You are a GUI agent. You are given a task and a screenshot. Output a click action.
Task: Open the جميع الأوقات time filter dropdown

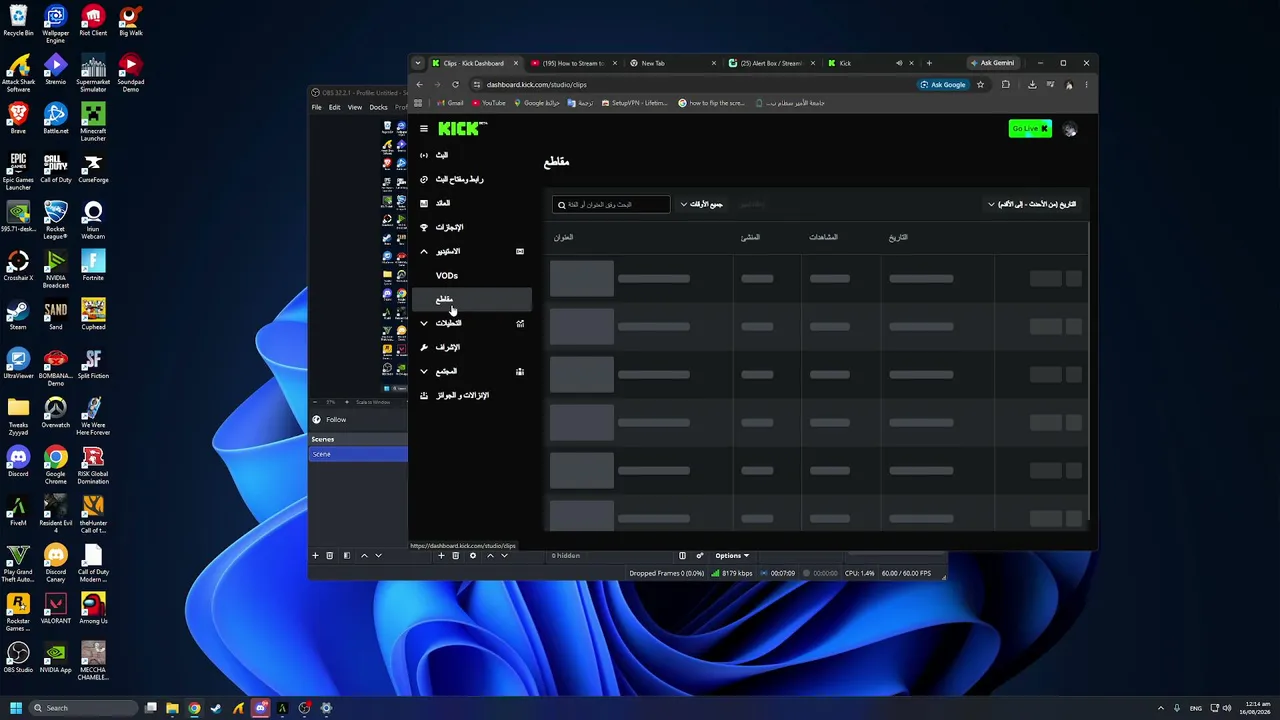tap(702, 205)
